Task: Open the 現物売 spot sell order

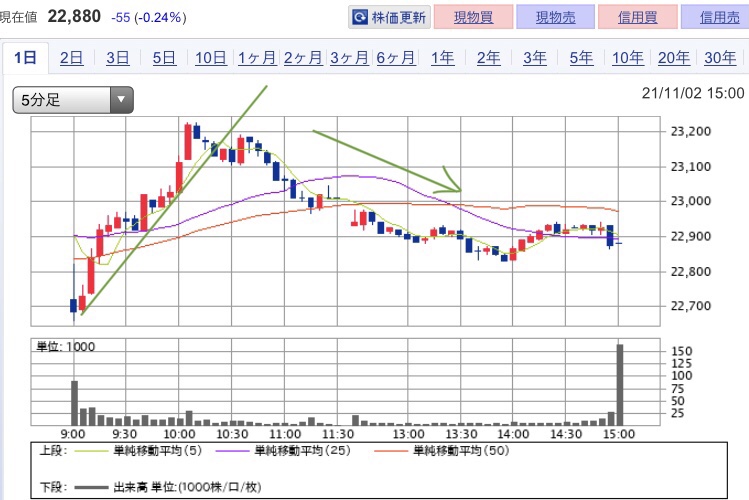Action: click(556, 18)
